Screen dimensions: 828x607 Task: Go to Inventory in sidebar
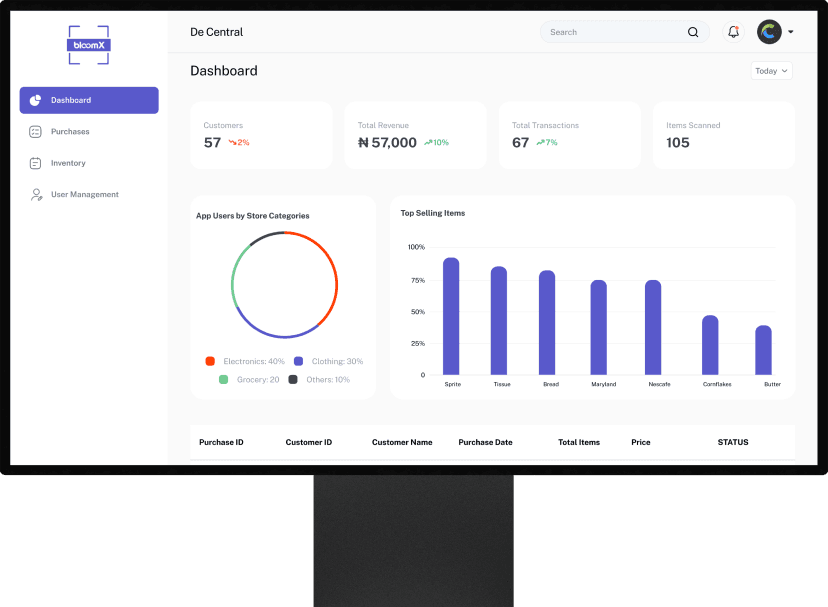click(x=68, y=163)
